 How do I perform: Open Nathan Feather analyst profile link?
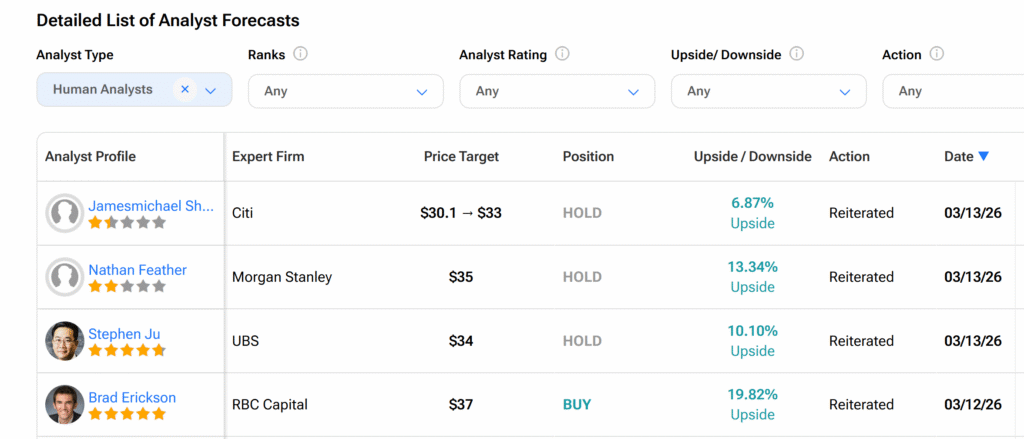[x=137, y=270]
